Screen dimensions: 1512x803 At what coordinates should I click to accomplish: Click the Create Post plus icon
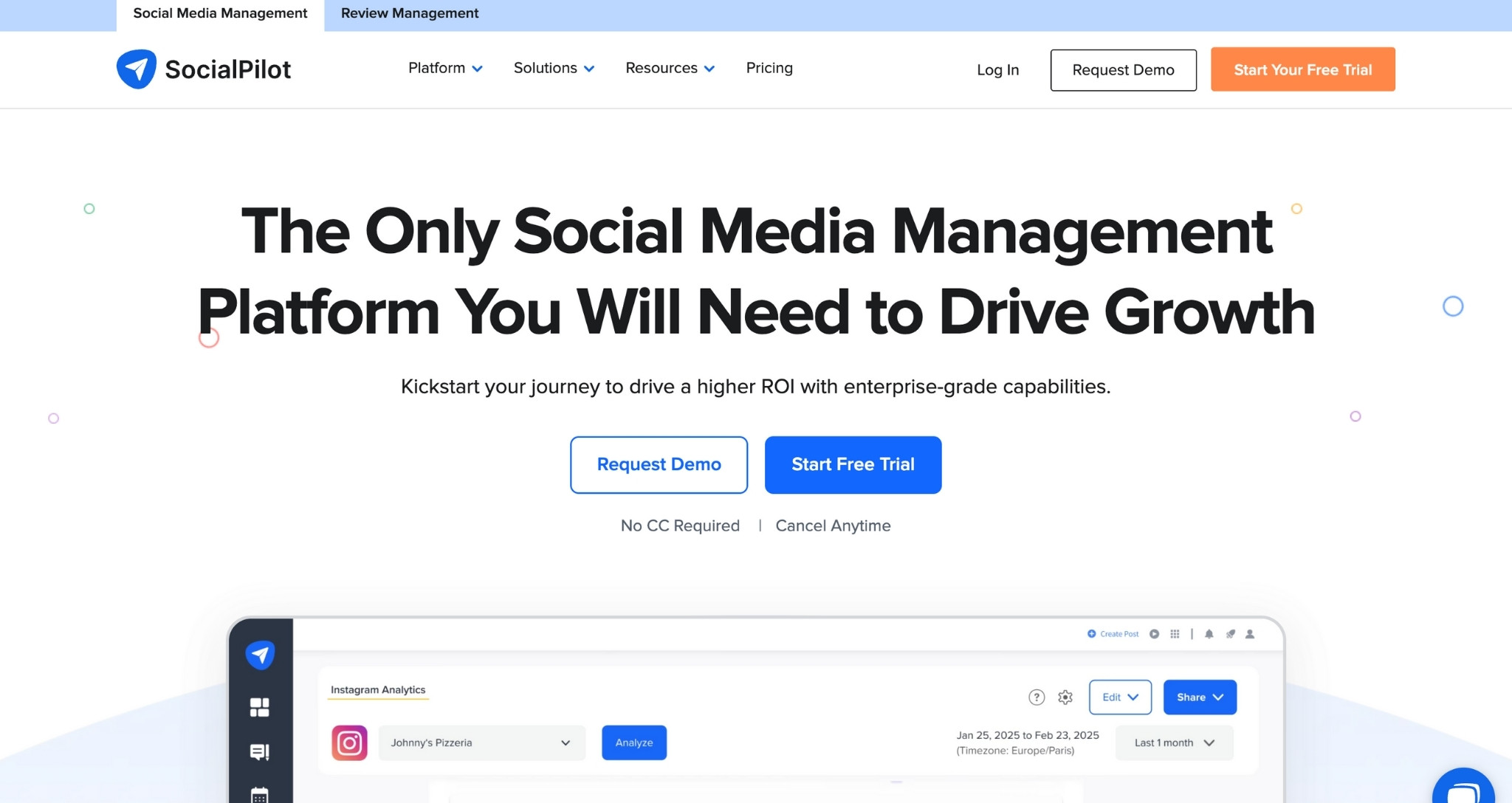[1091, 634]
